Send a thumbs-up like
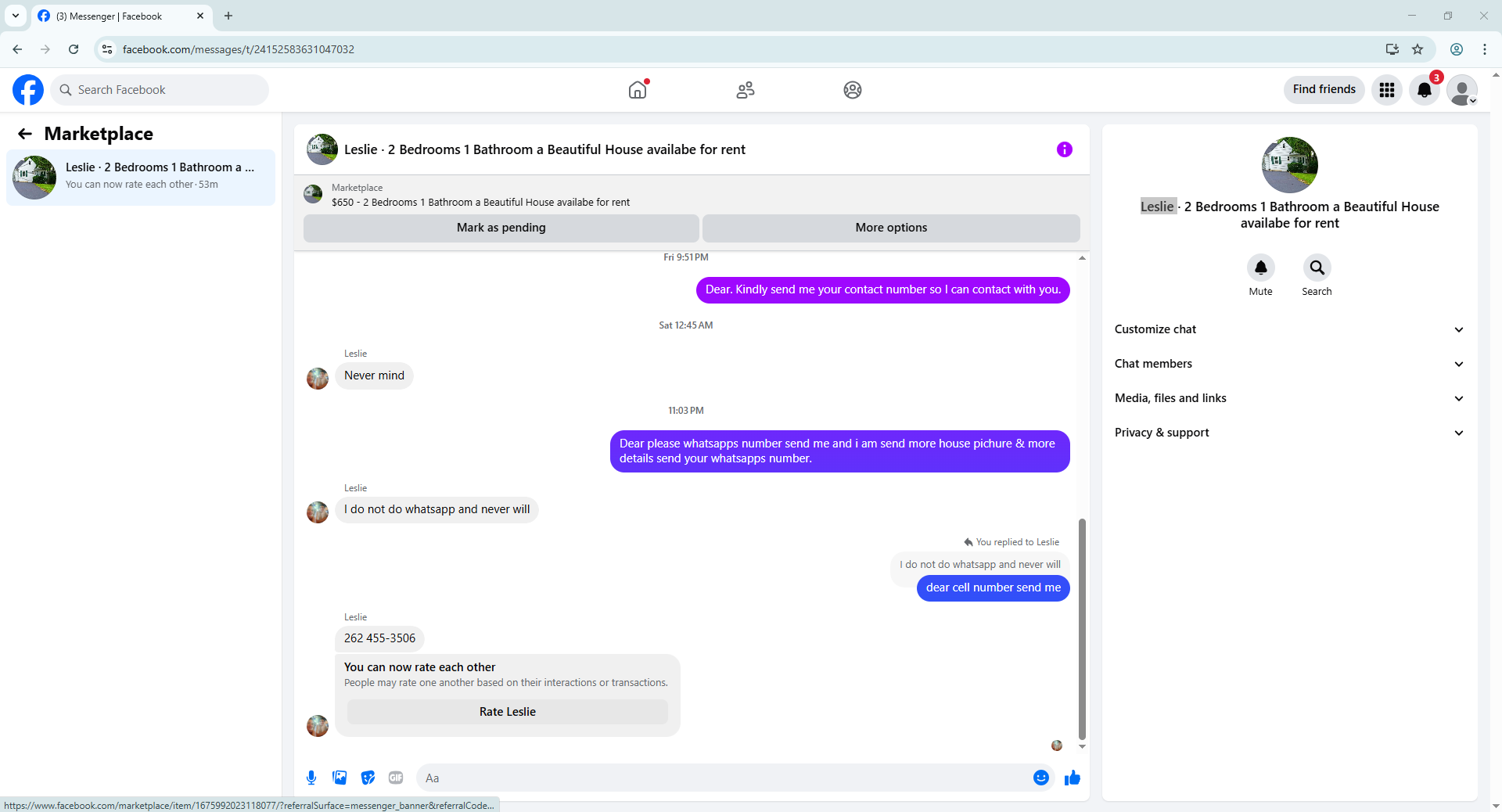1502x812 pixels. [1073, 778]
